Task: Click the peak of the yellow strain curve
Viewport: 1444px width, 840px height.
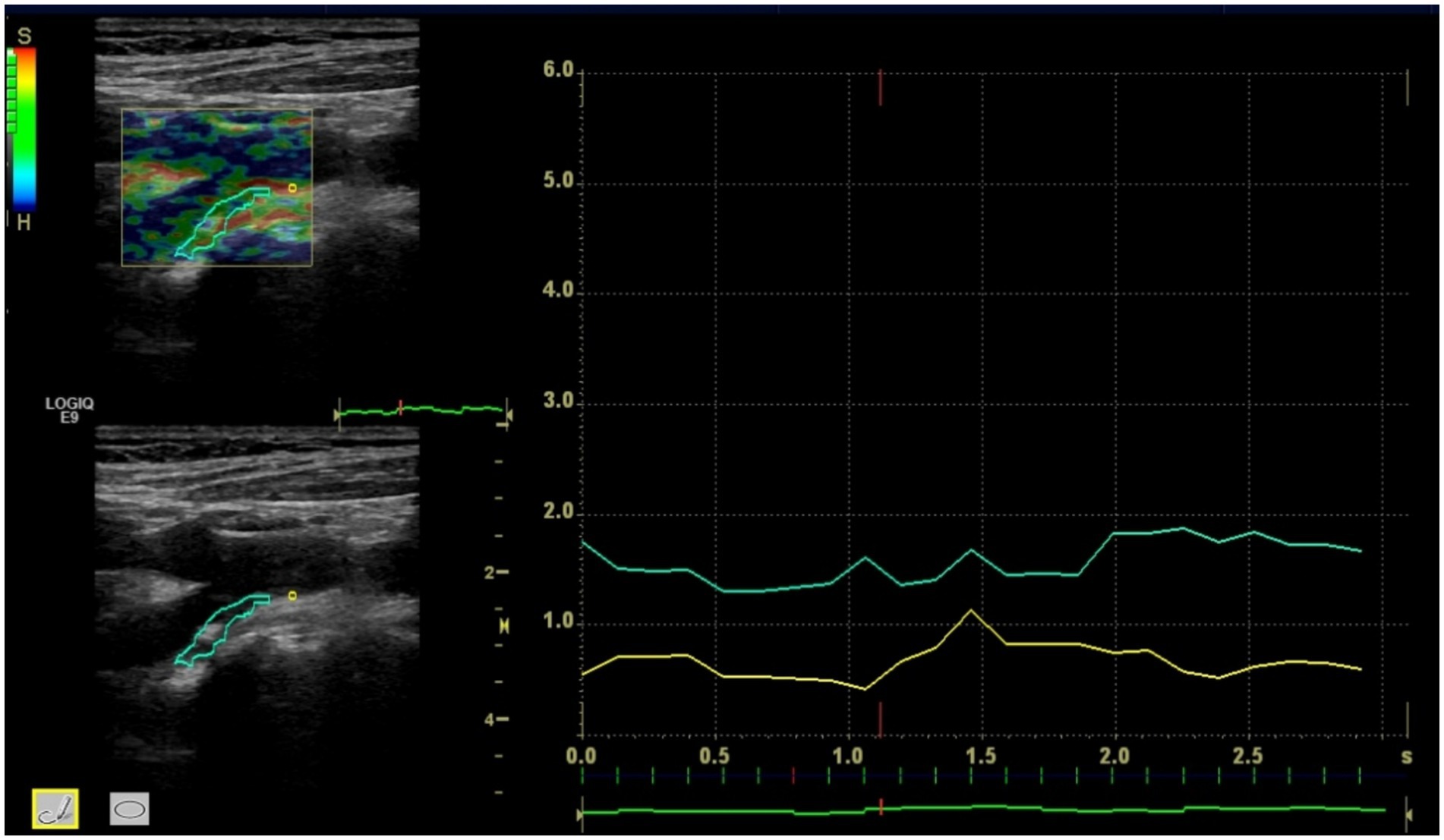Action: point(970,610)
